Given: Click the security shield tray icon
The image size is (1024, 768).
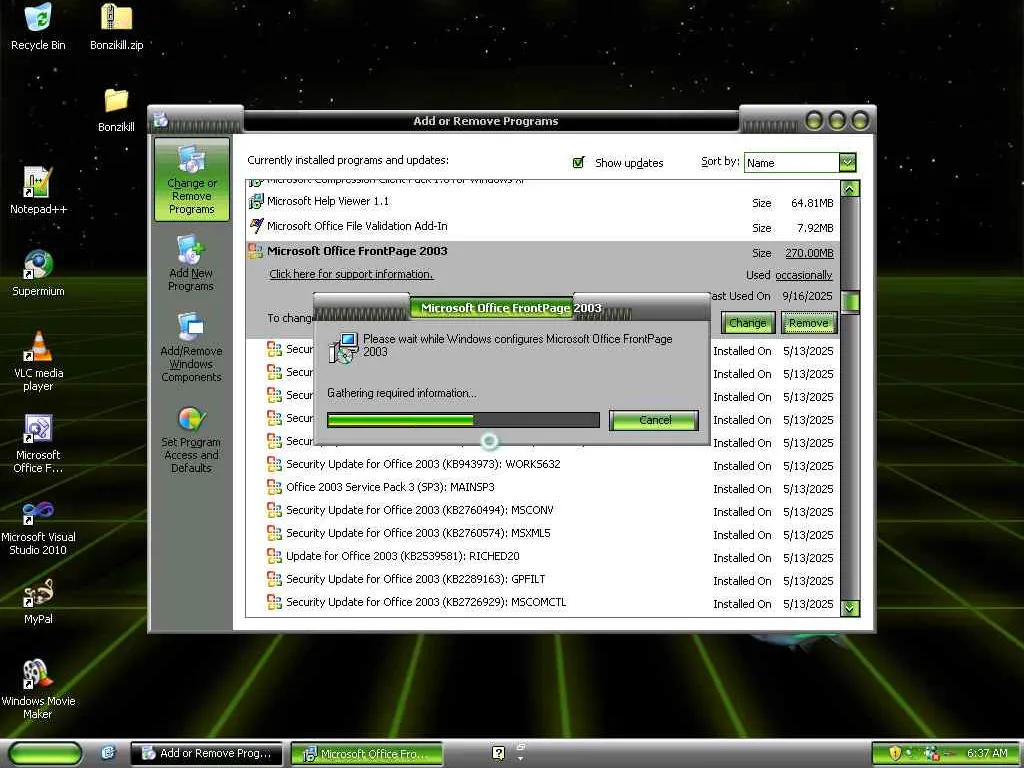Looking at the screenshot, I should click(x=895, y=753).
